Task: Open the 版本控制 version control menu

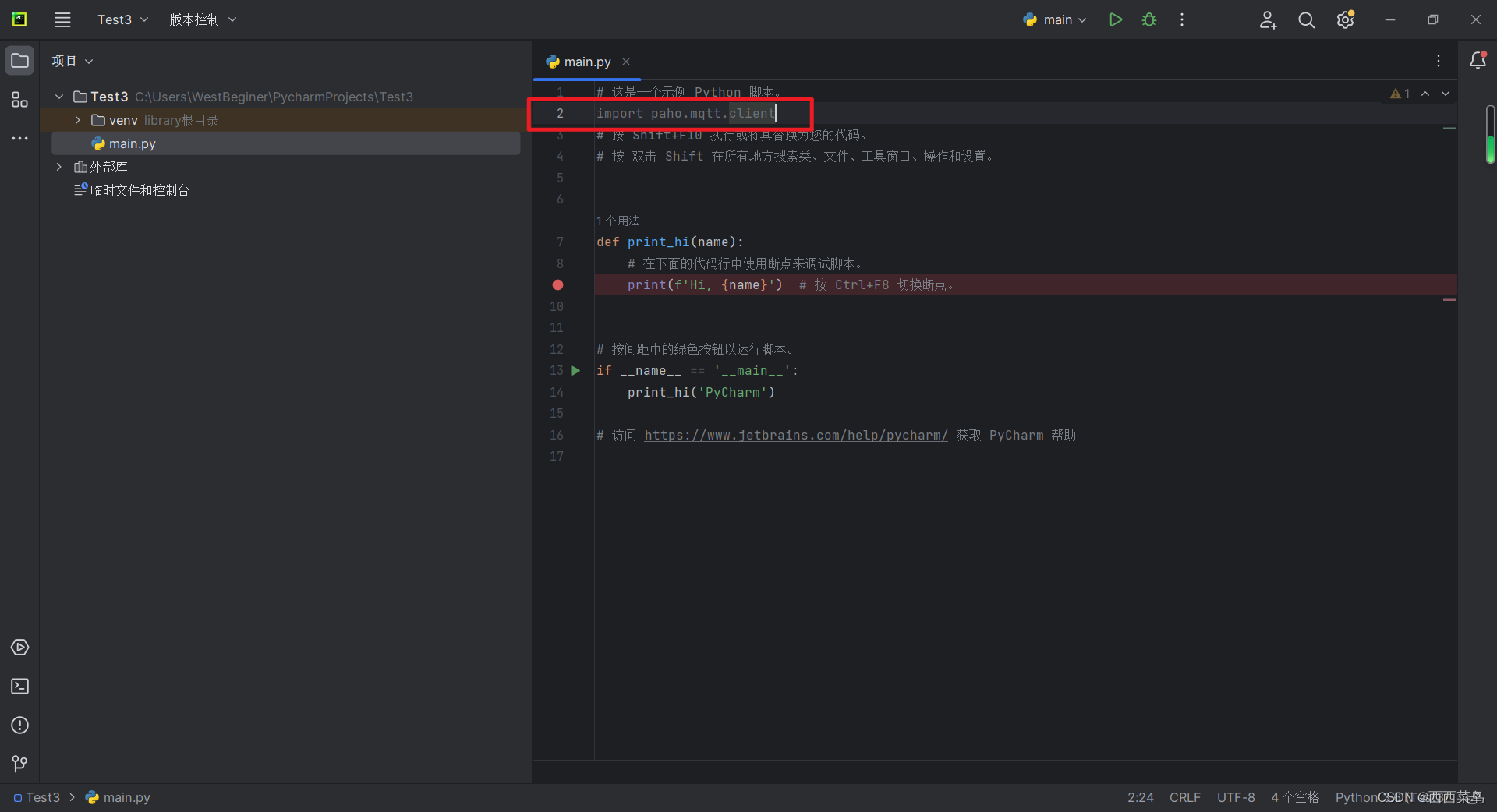Action: (x=203, y=20)
